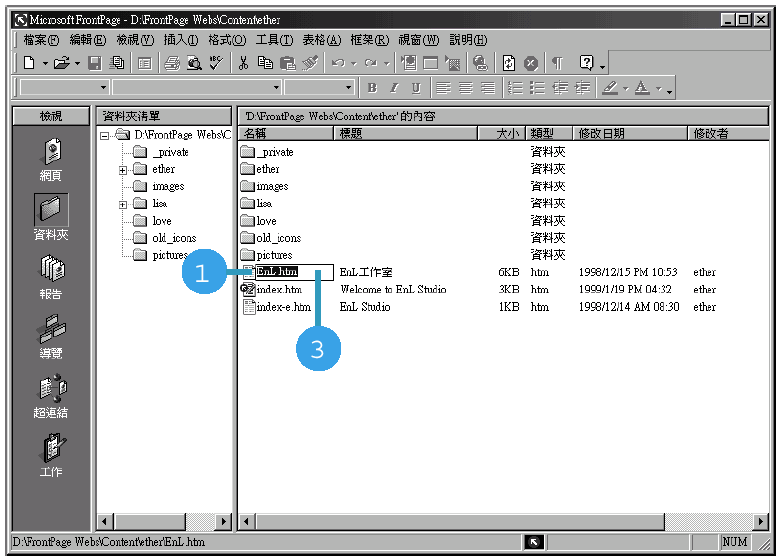Sort by the 名稱 column header
782x560 pixels.
point(286,133)
